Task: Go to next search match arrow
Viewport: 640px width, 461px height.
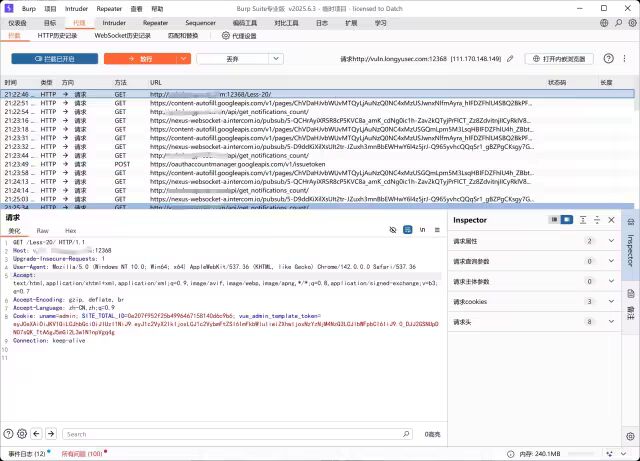Action: point(51,434)
